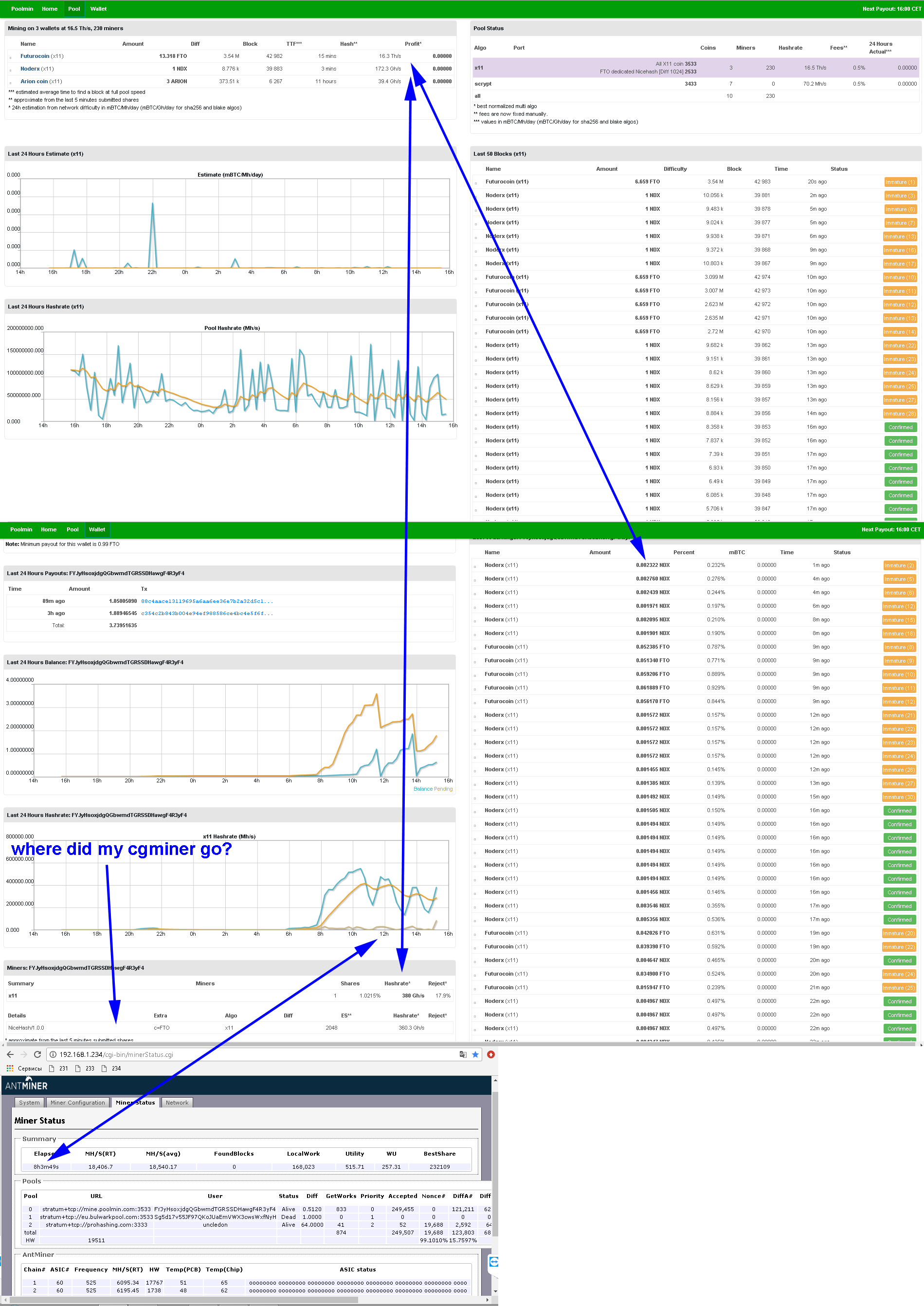Screen dimensions: 924x1306
Task: Open the Network tab in Antminer
Action: click(177, 1103)
